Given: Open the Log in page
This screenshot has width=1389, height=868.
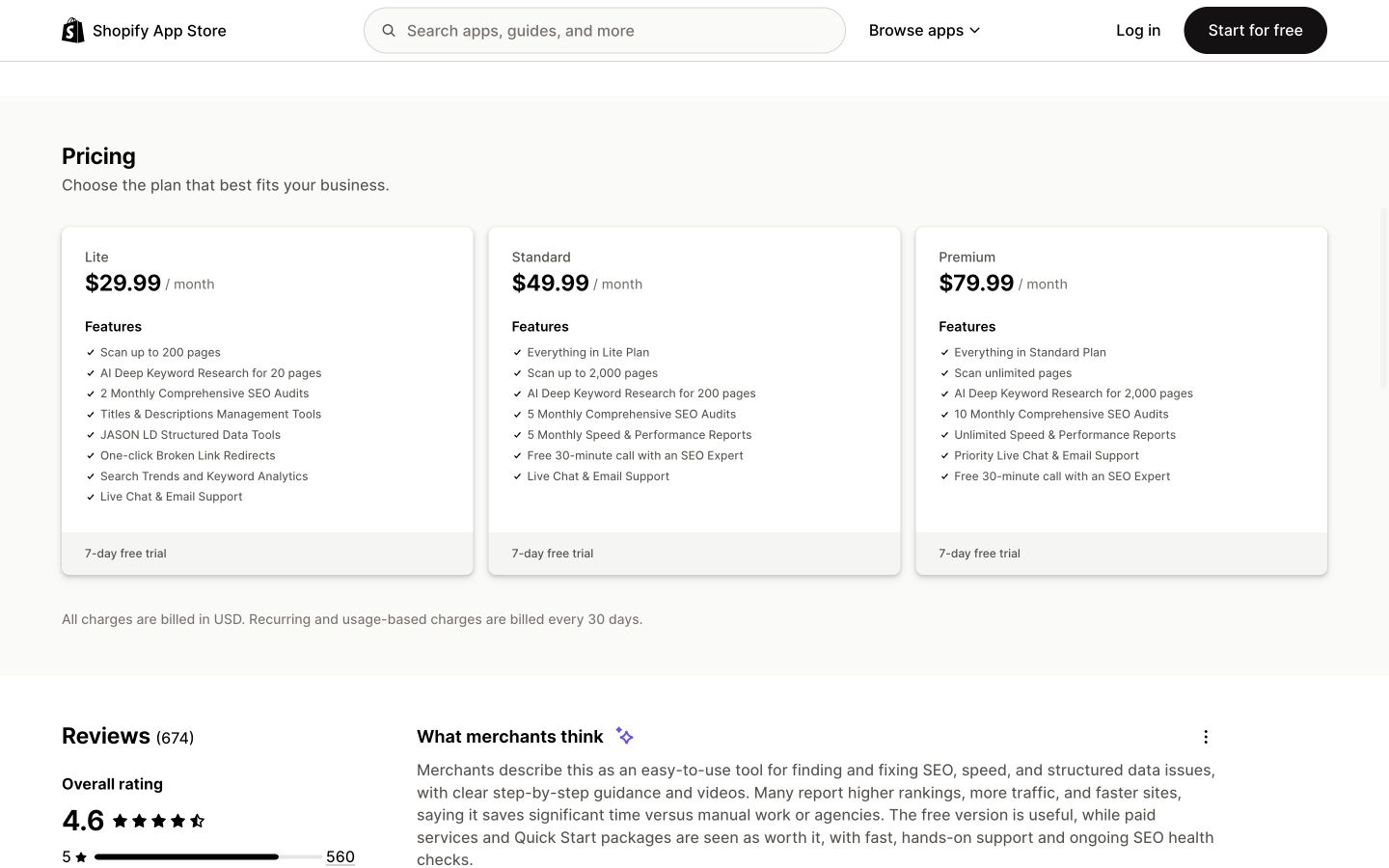Looking at the screenshot, I should 1137,31.
